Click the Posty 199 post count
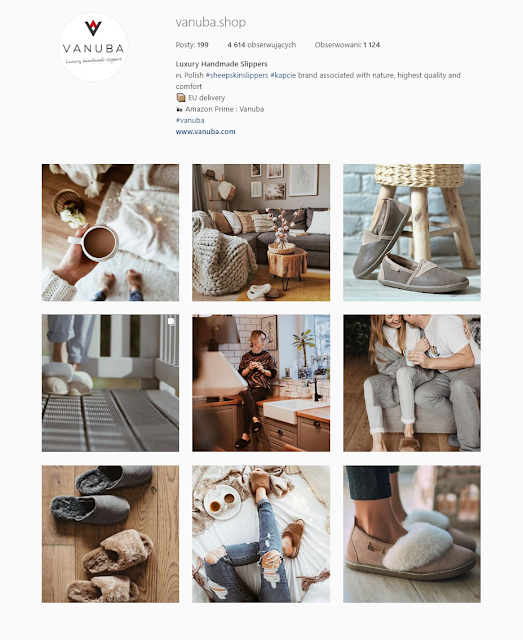This screenshot has height=640, width=523. (192, 45)
